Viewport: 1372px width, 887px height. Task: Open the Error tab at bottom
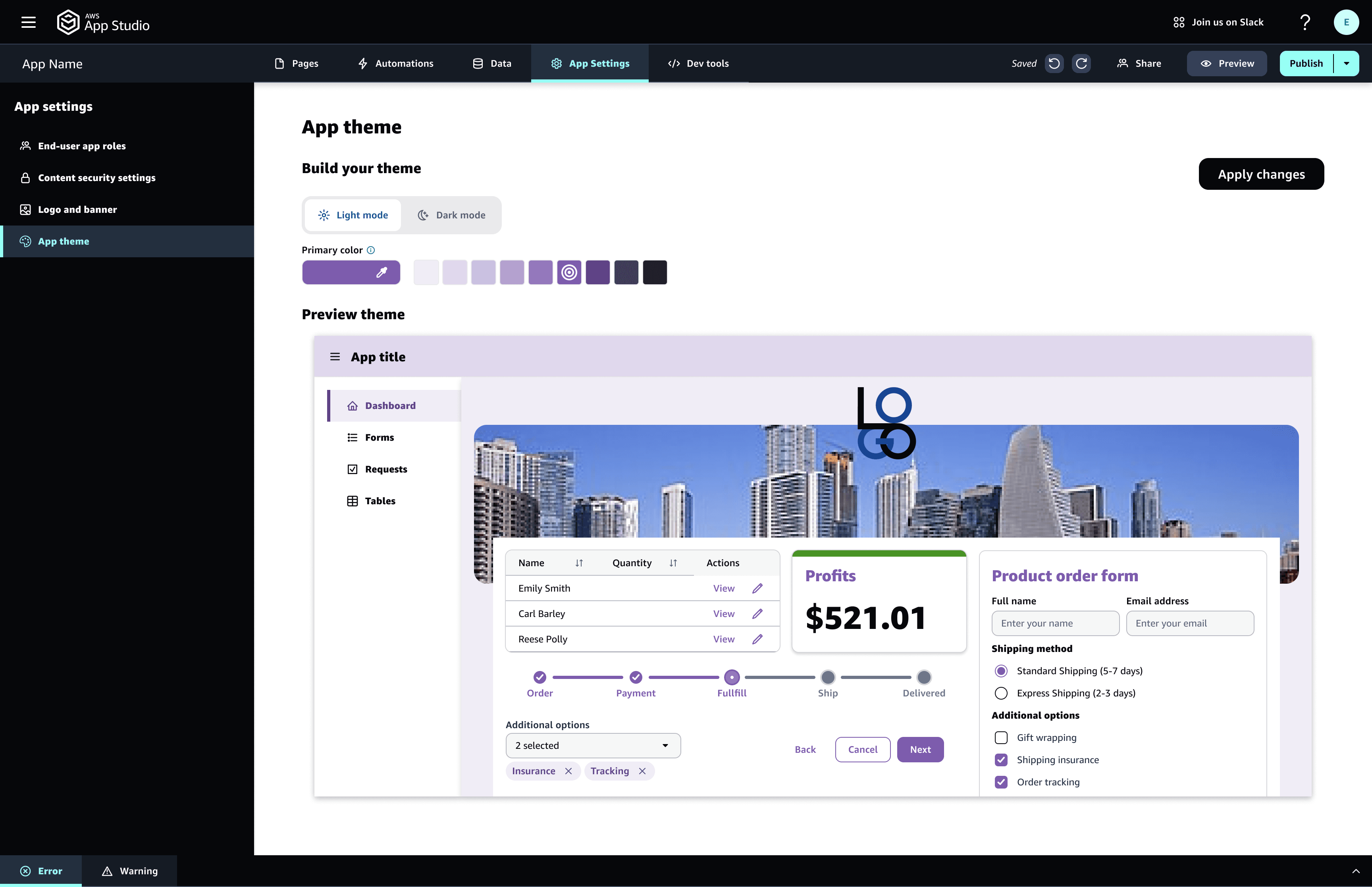[41, 871]
